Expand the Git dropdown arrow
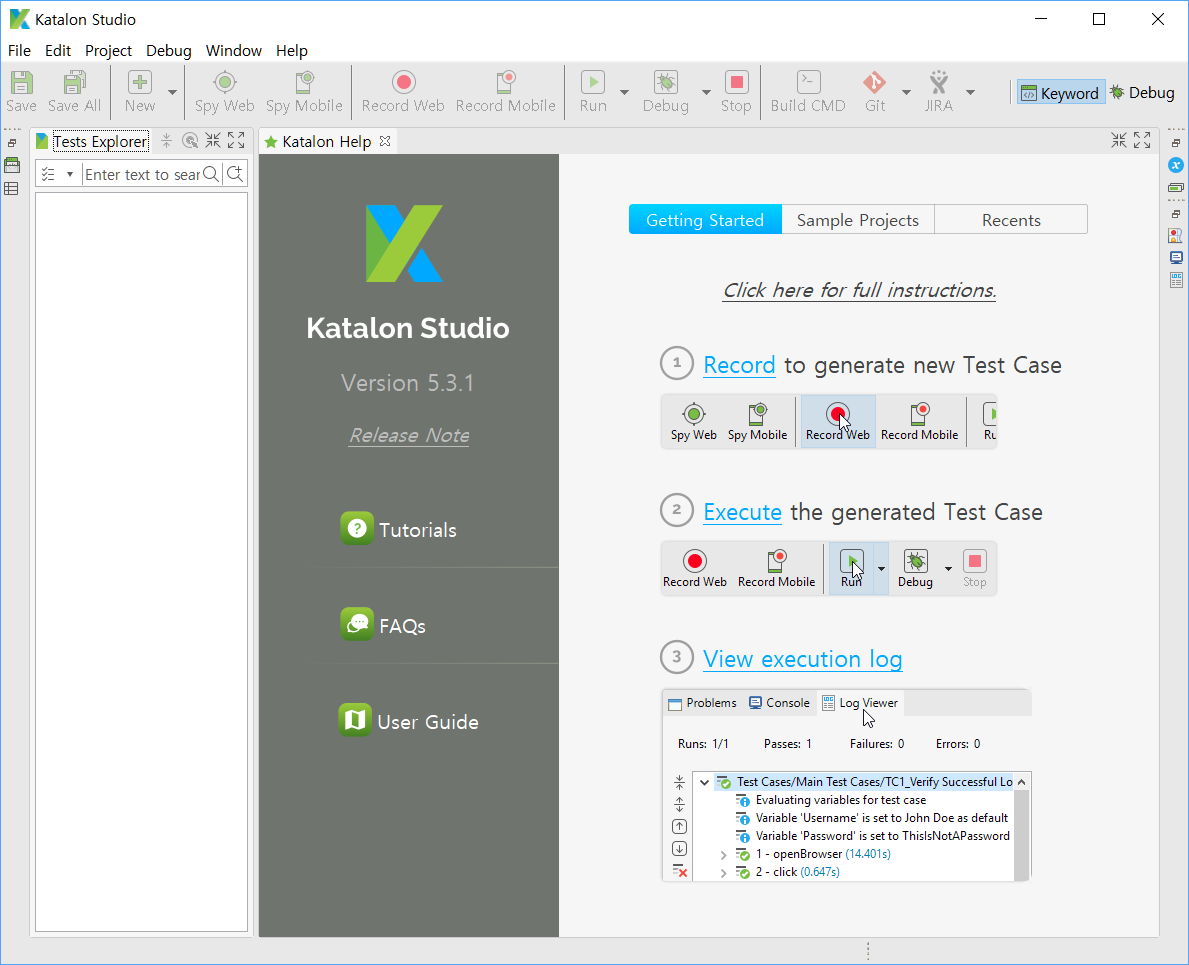This screenshot has height=965, width=1189. (906, 92)
